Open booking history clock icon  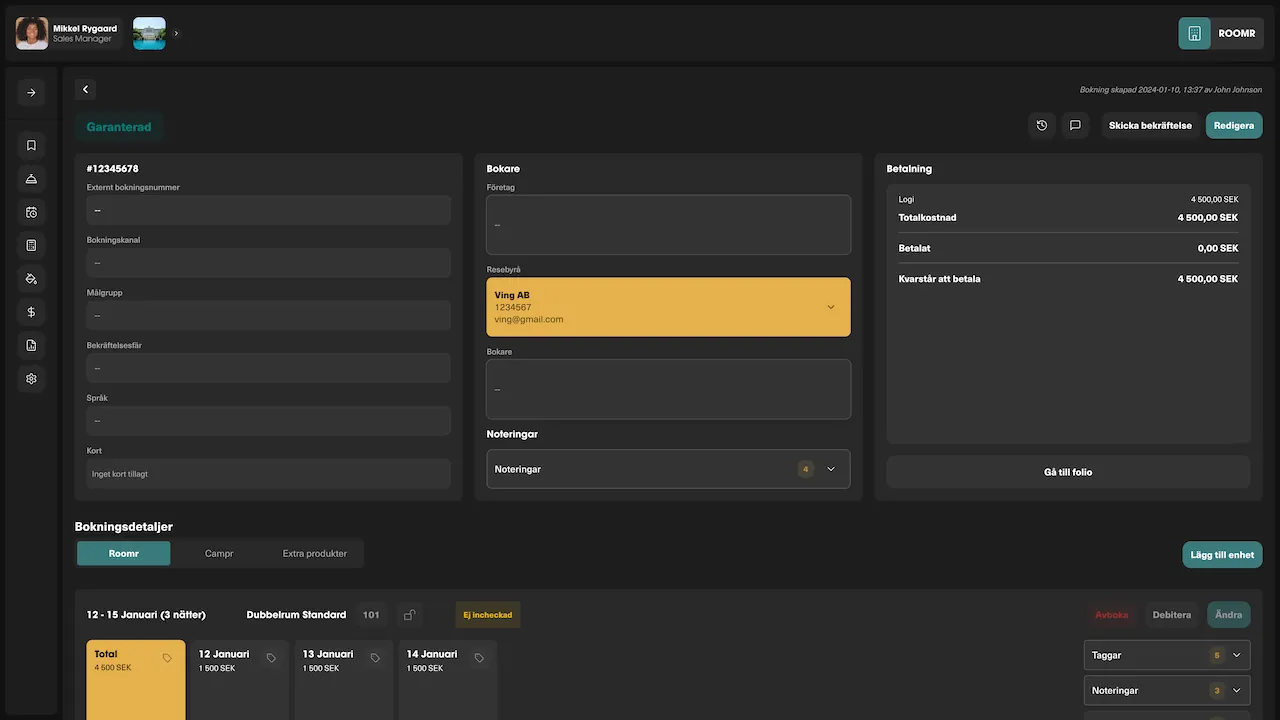[1042, 126]
